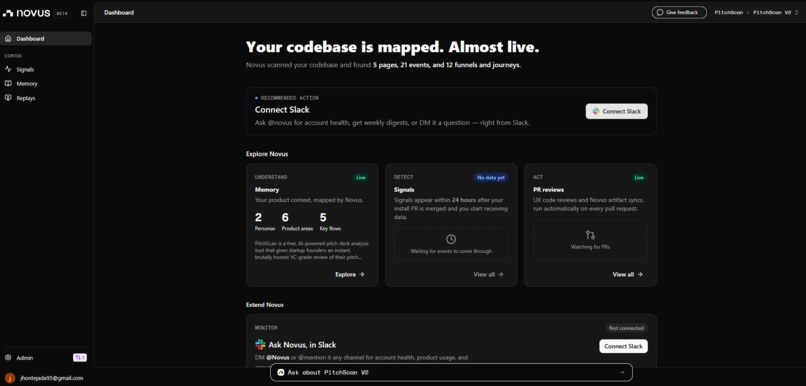Click Connect Slack in Ask Novus section
The height and width of the screenshot is (386, 806).
point(623,346)
